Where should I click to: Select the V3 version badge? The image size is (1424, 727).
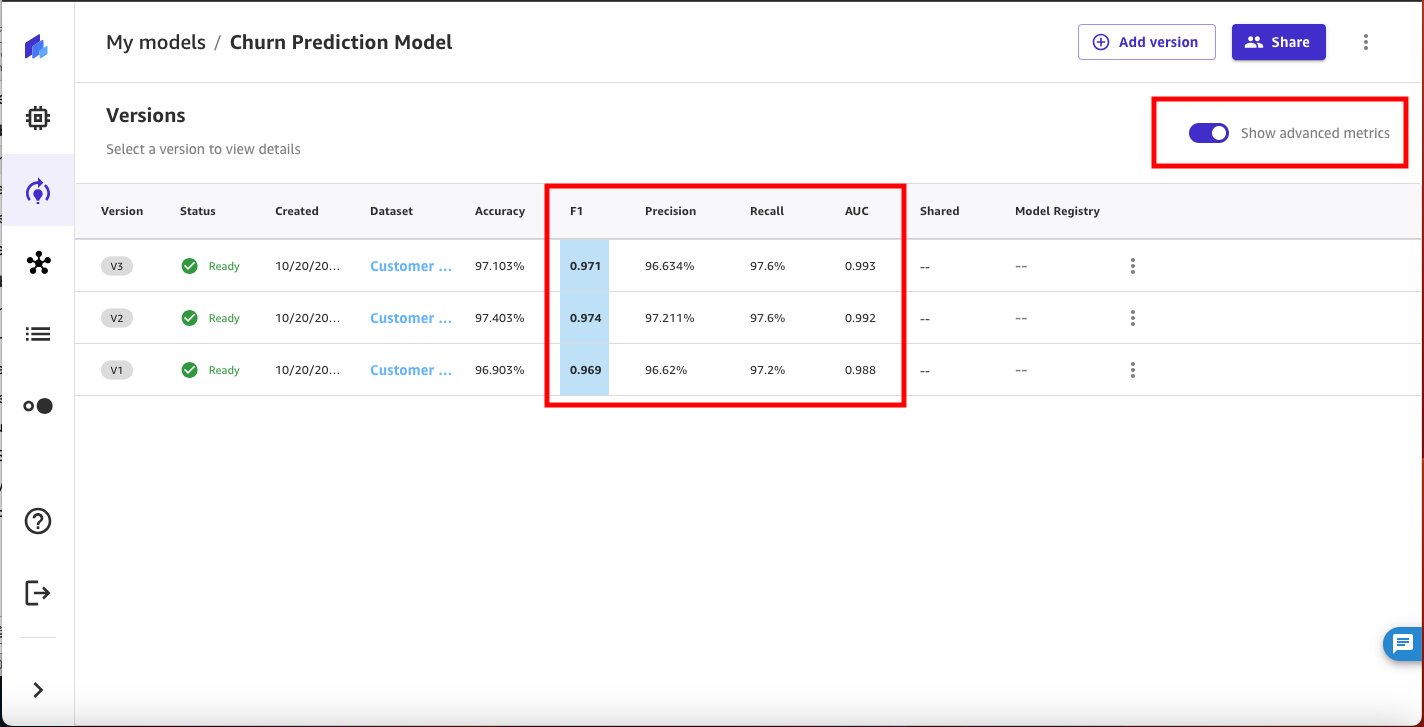117,266
